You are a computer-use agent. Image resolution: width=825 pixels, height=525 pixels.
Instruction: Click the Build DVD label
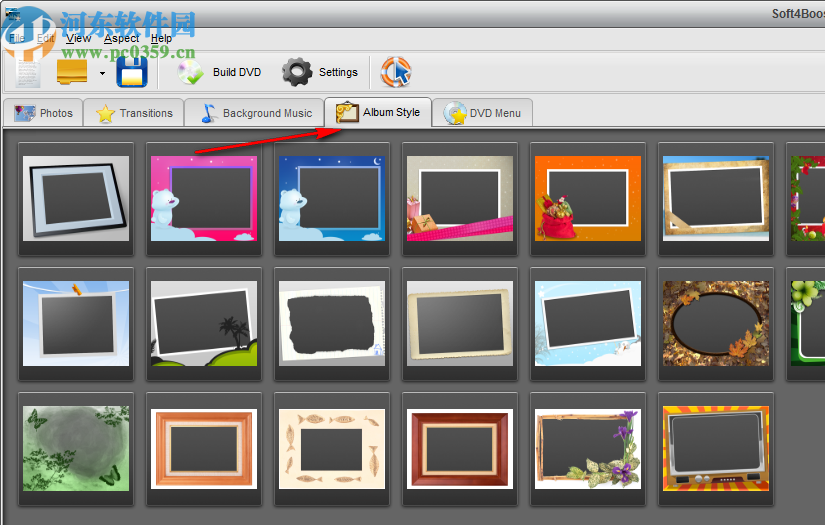pyautogui.click(x=237, y=72)
